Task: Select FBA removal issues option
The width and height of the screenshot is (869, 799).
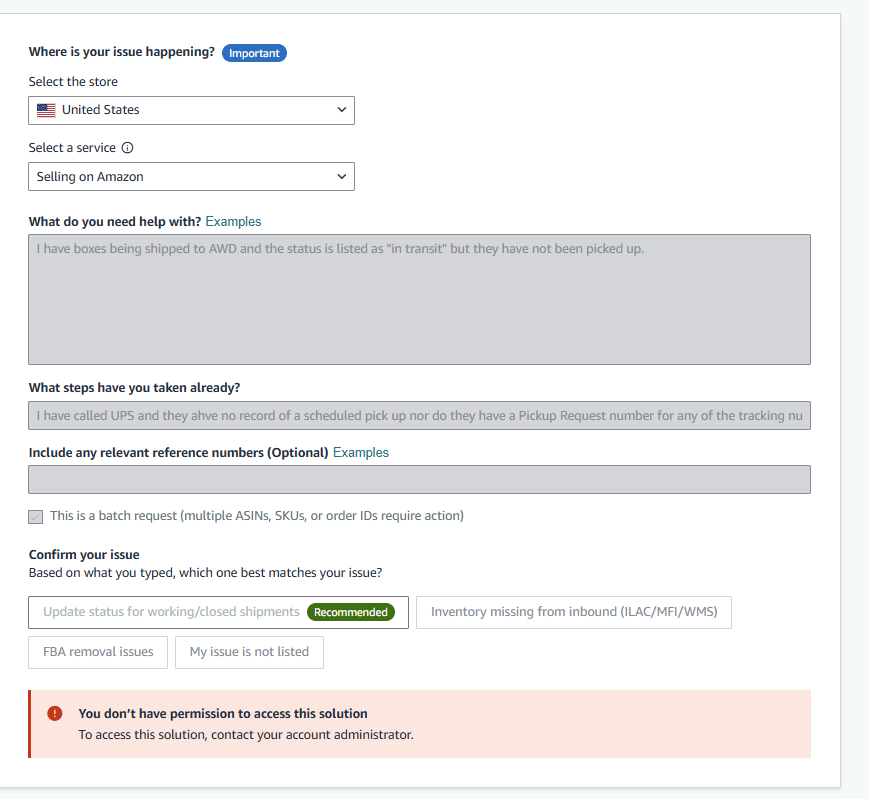Action: [98, 652]
